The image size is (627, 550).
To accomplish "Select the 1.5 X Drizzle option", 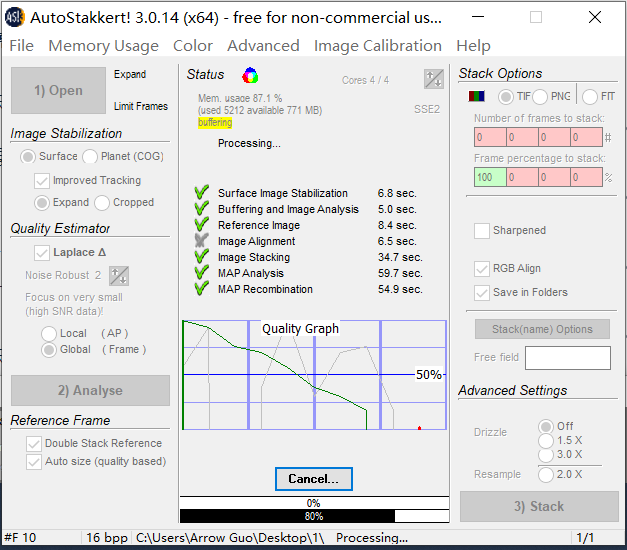I will tap(547, 441).
